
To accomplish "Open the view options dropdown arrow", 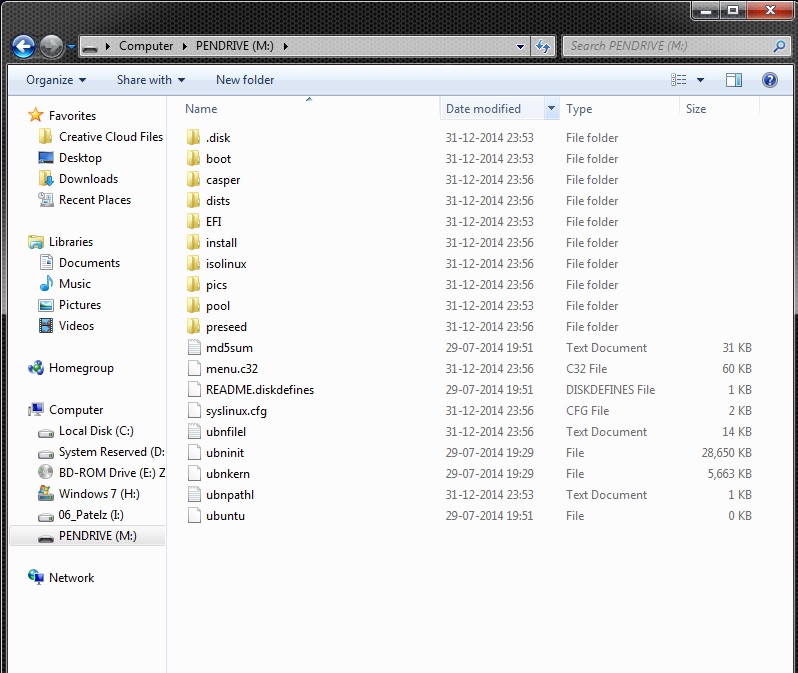I will click(x=701, y=80).
